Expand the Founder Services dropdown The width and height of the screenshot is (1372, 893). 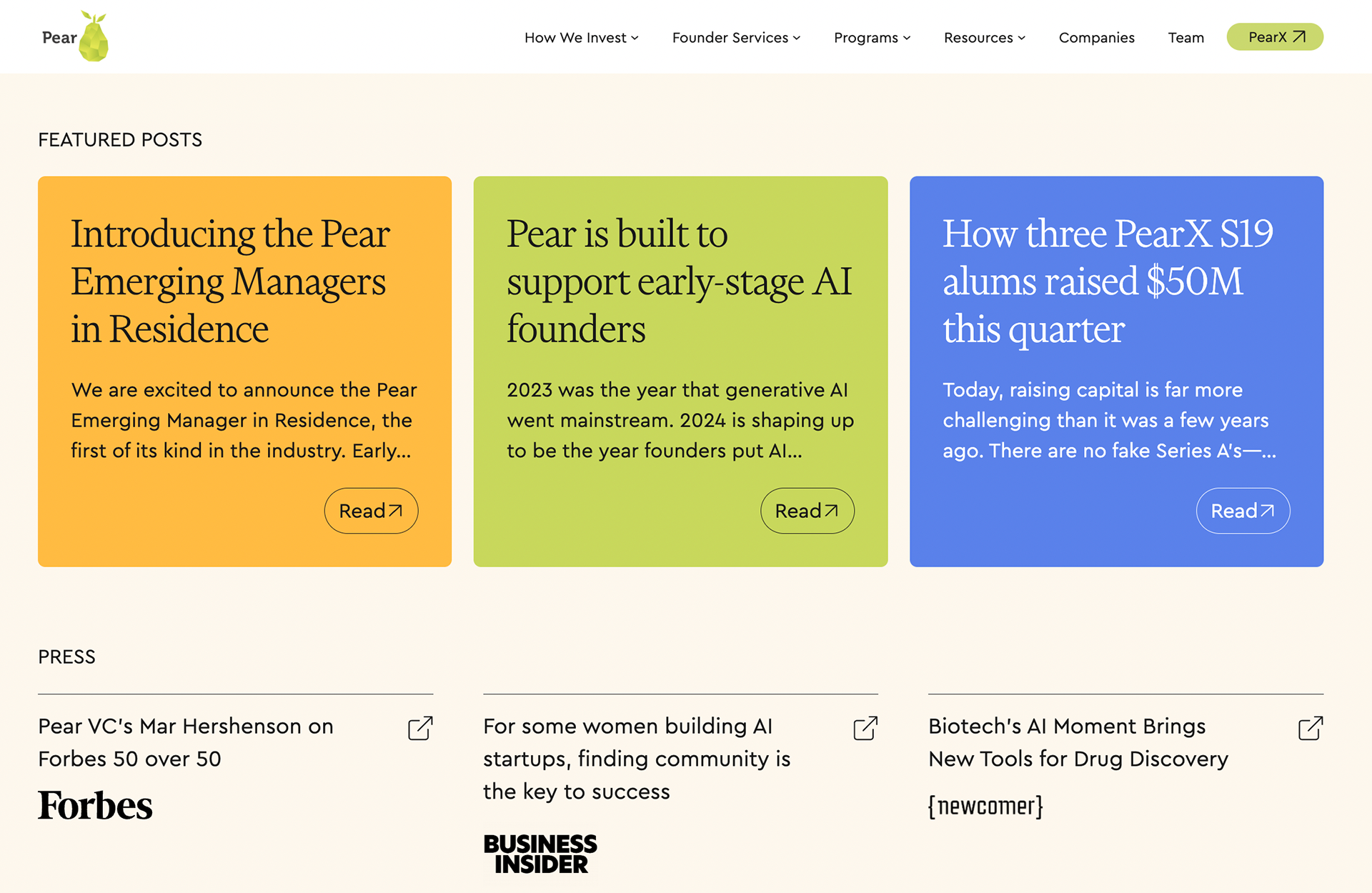736,37
